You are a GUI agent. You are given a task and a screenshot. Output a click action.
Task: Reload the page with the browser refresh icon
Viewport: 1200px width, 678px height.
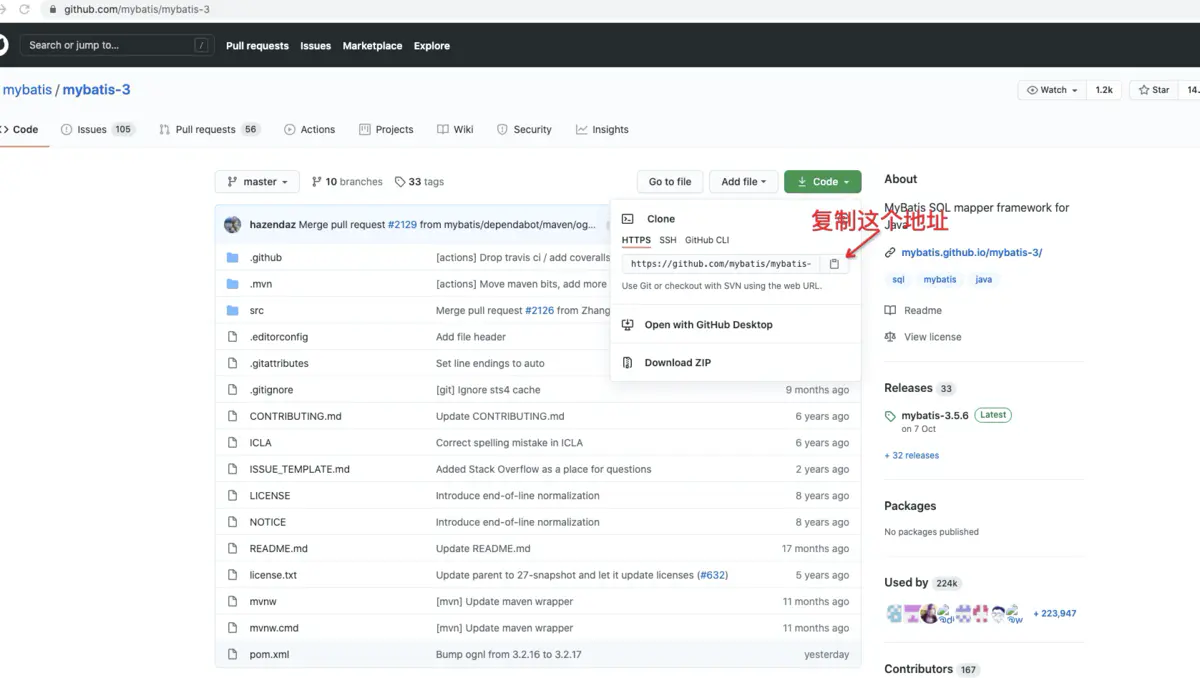pos(25,9)
